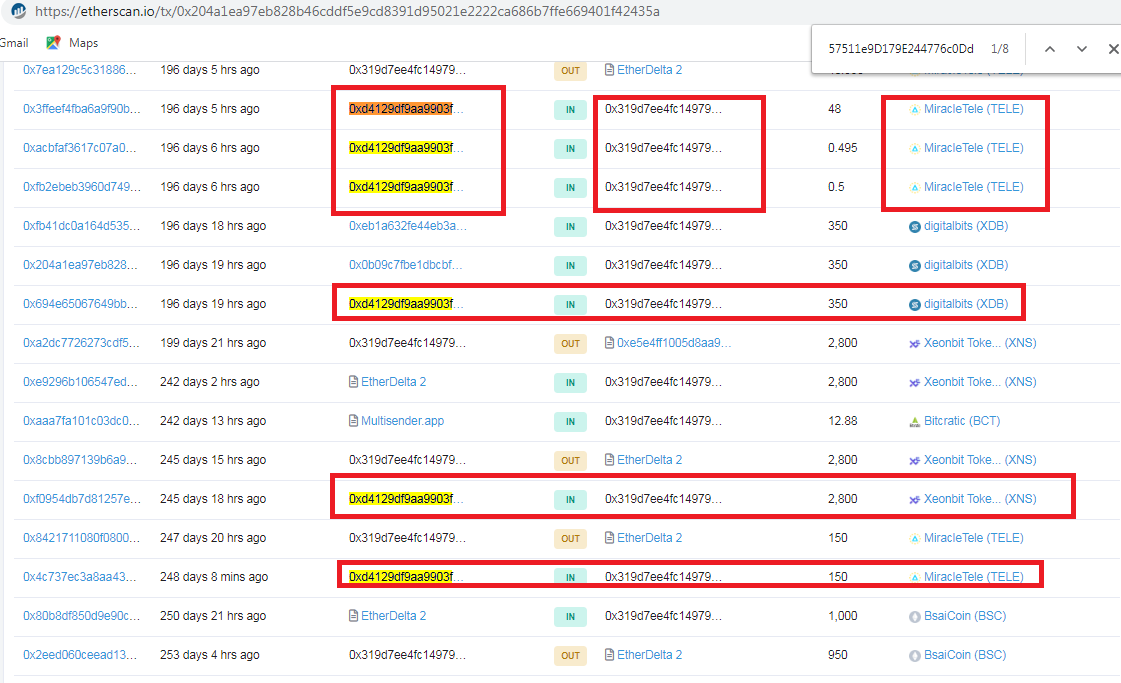Screen dimensions: 1121x683
Task: Click OUT badge in 199 days 21 hrs row
Action: click(571, 343)
